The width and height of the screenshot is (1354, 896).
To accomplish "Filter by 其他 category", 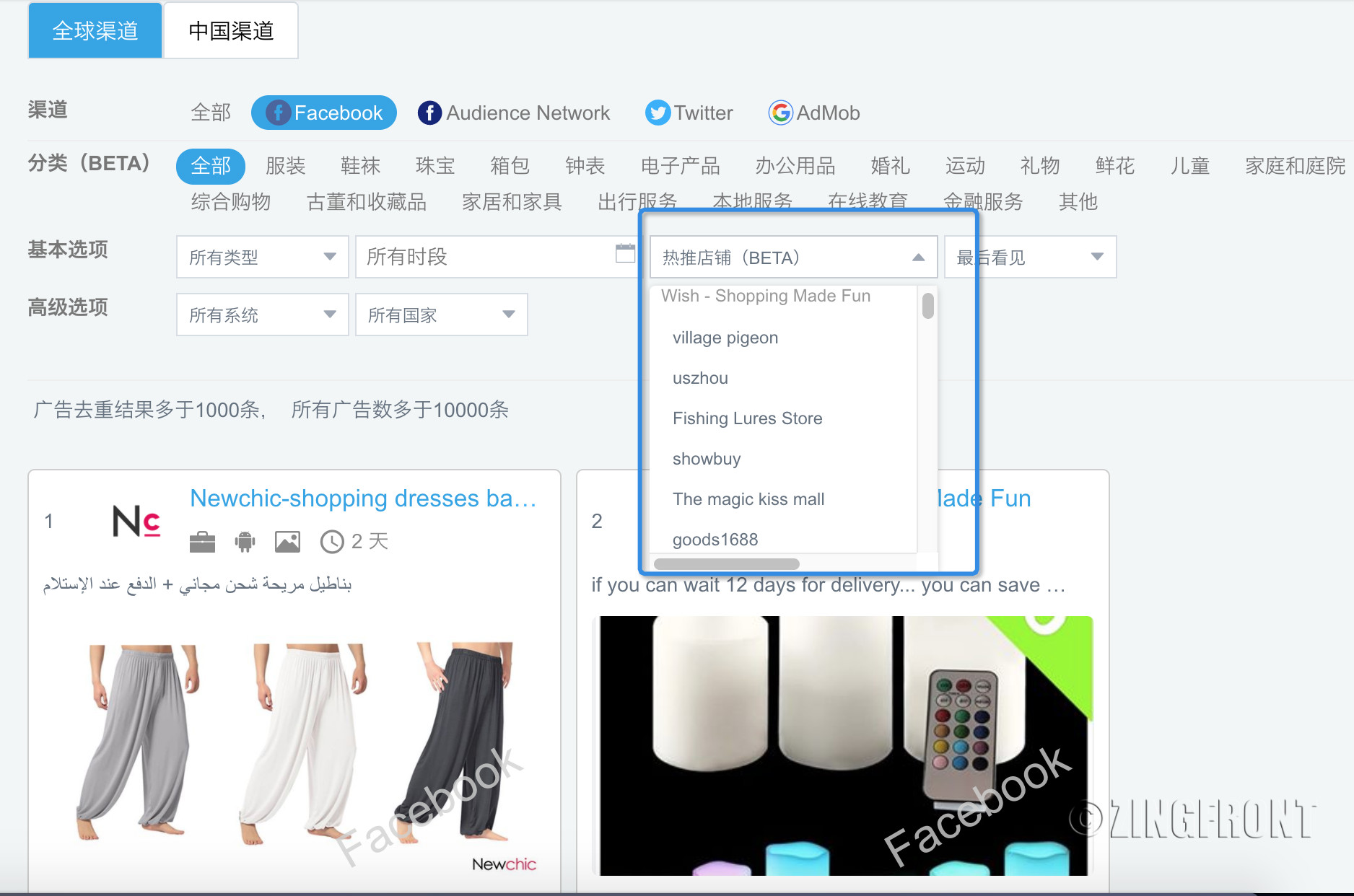I will tap(1078, 202).
